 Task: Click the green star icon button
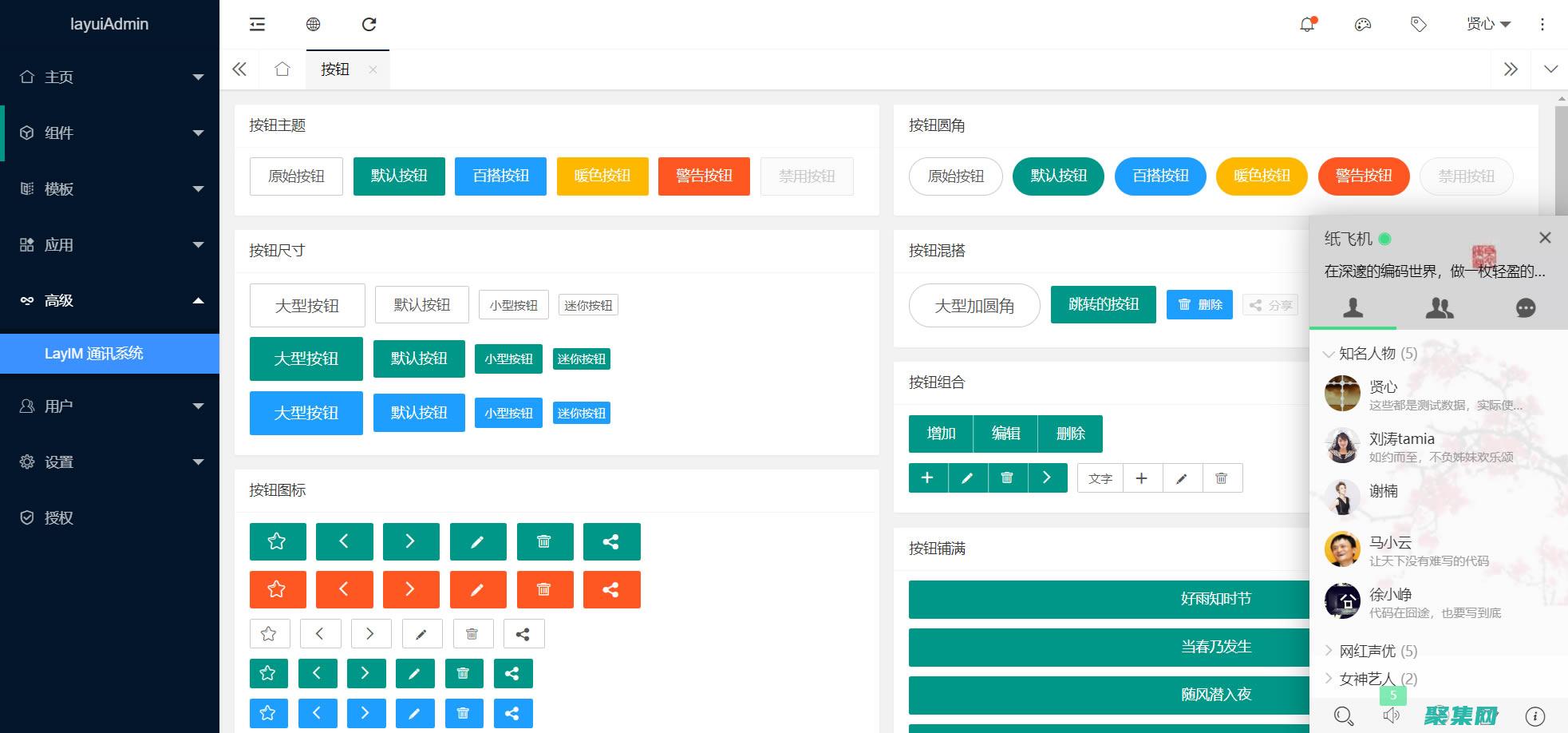tap(277, 542)
